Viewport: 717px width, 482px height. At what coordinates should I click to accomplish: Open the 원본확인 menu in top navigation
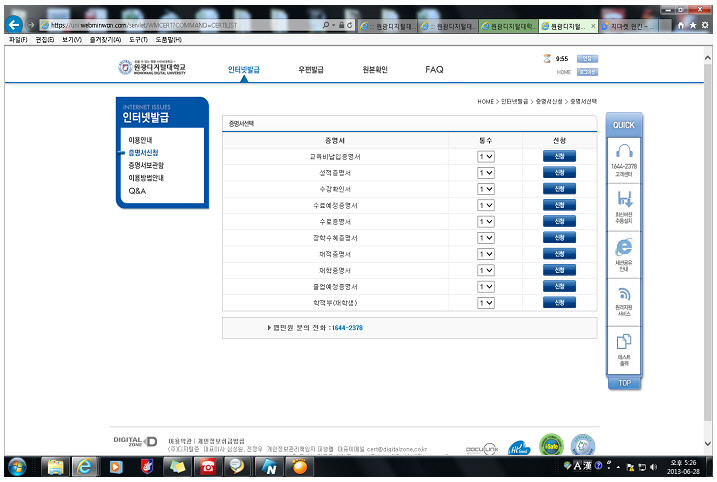pyautogui.click(x=374, y=70)
